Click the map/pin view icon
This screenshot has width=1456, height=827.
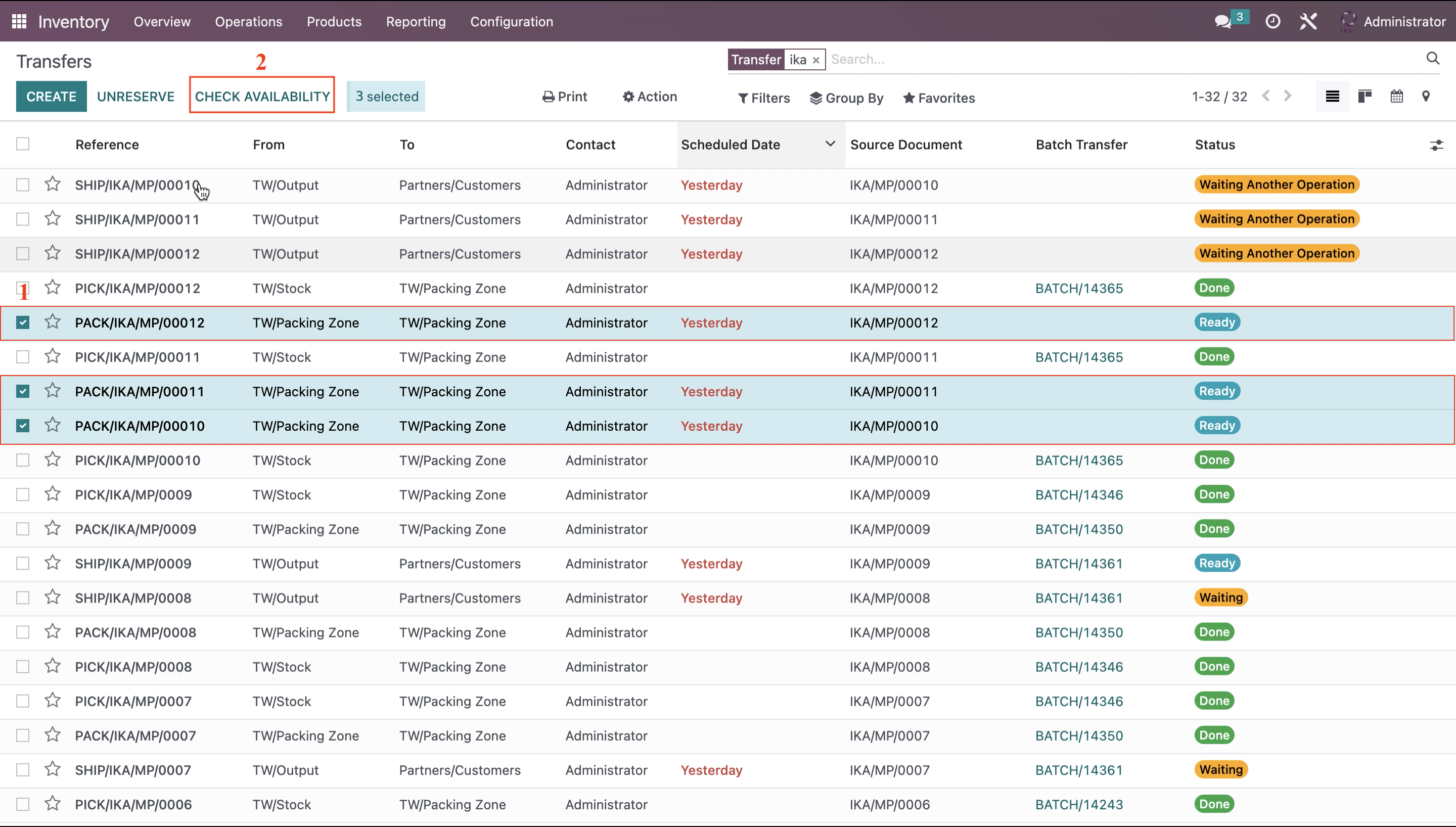(x=1429, y=97)
